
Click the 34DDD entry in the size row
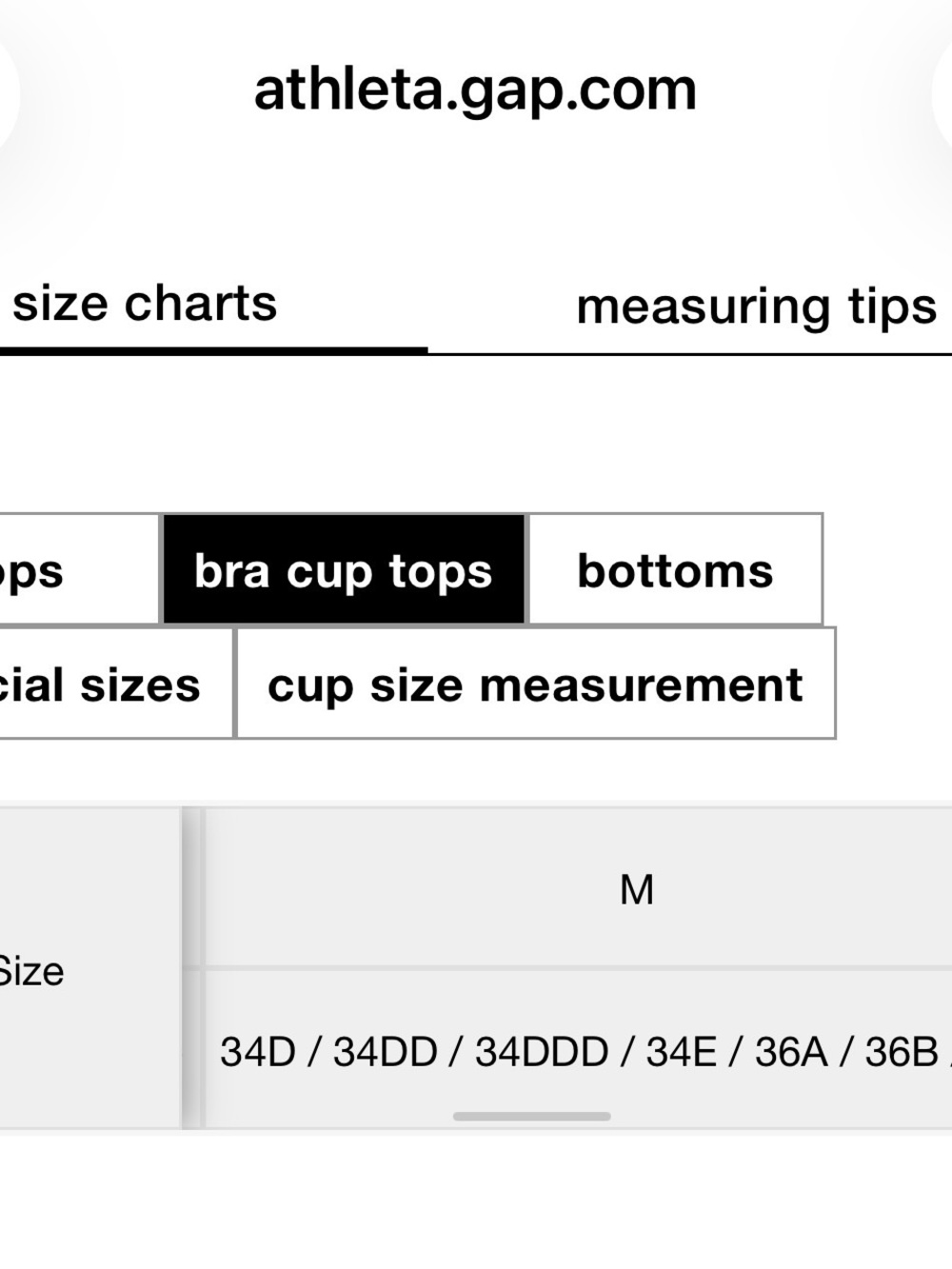coord(542,1052)
